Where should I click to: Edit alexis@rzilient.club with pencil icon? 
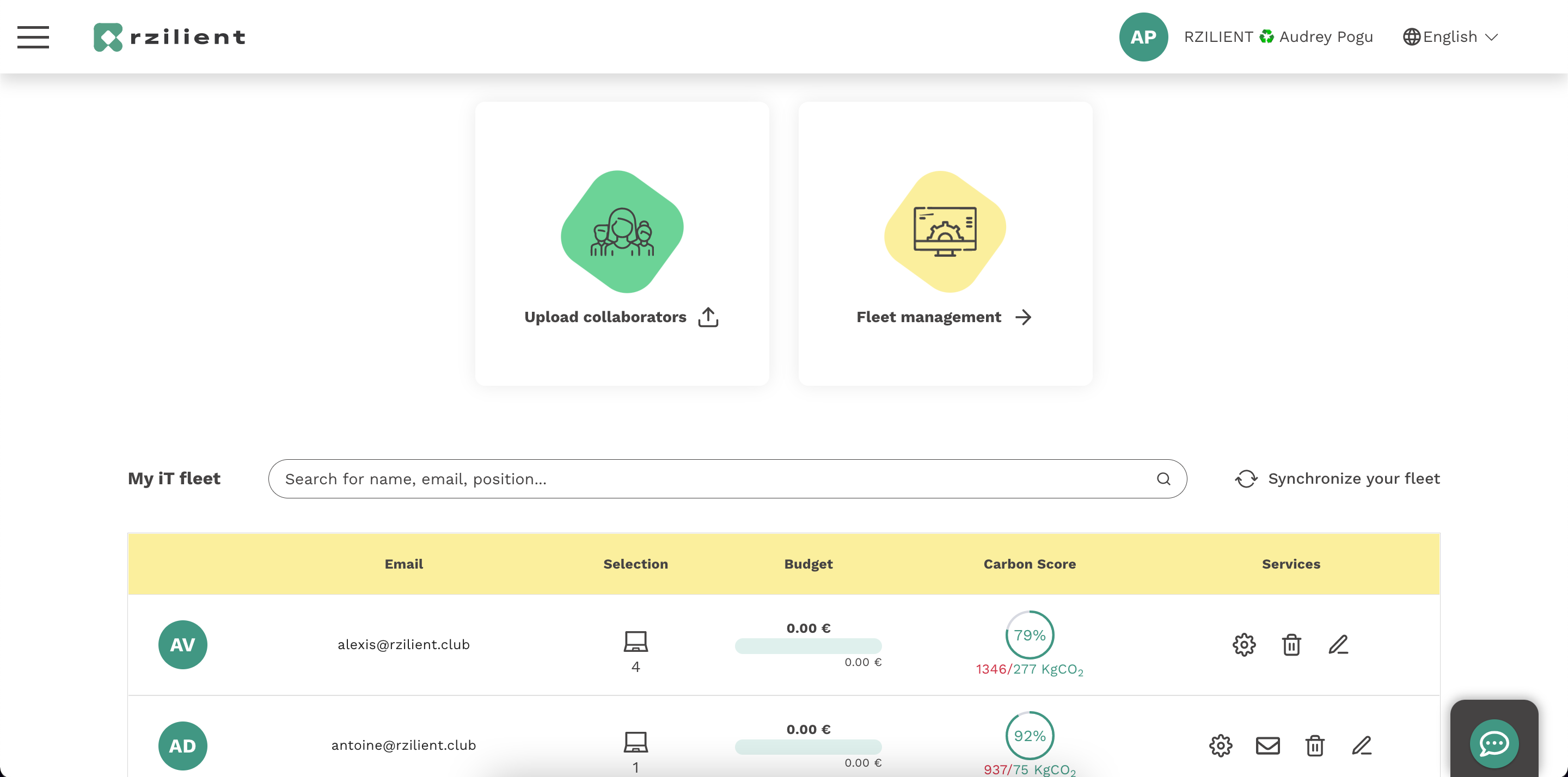tap(1338, 644)
